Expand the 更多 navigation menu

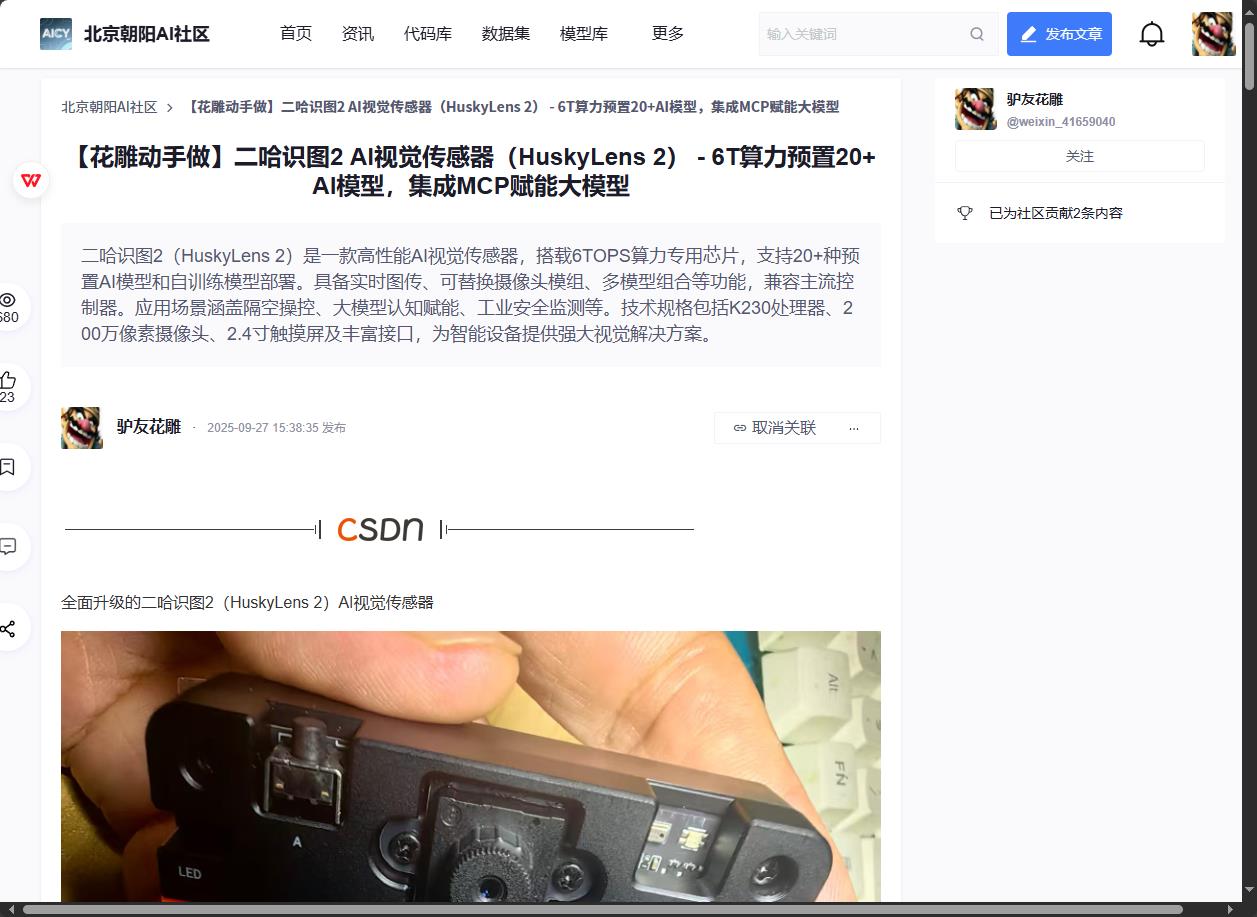coord(667,34)
